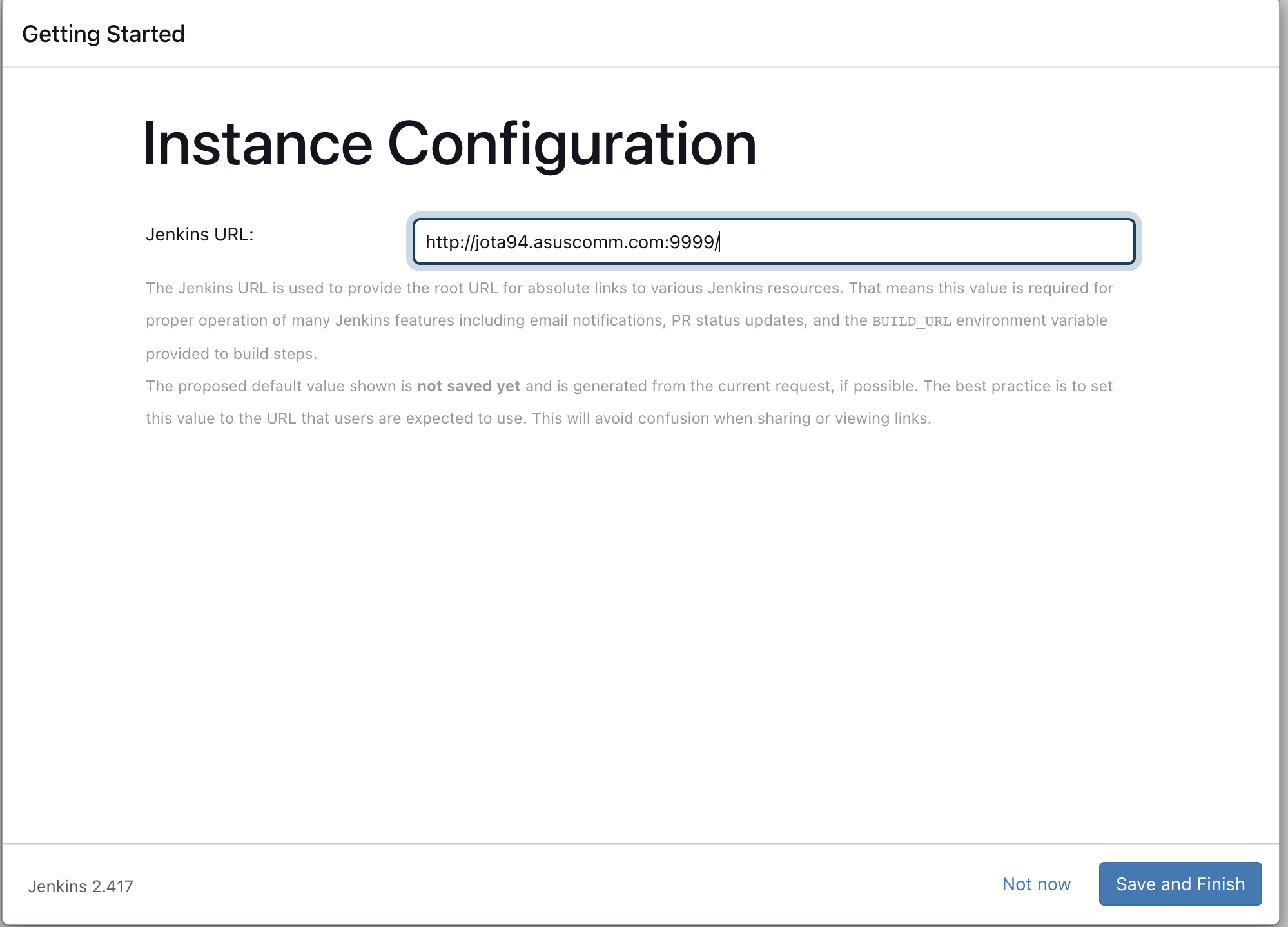The width and height of the screenshot is (1288, 927).
Task: Click the line starting this value to the URL
Action: point(538,418)
